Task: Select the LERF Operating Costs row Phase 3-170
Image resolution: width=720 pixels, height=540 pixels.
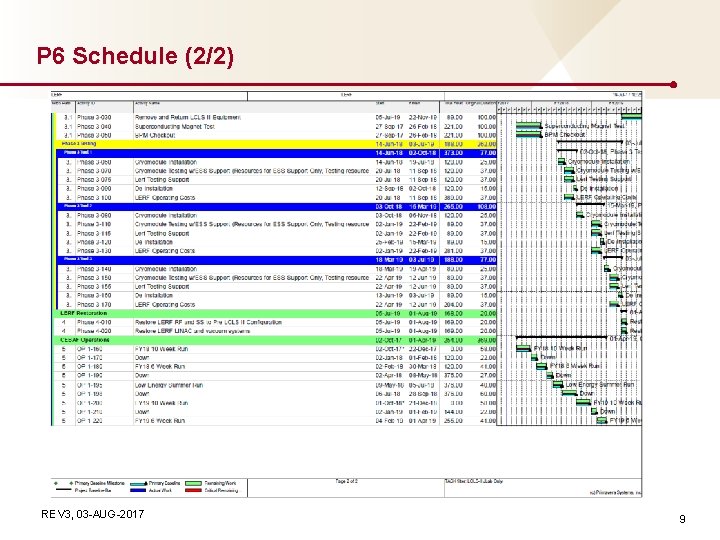Action: coord(276,304)
